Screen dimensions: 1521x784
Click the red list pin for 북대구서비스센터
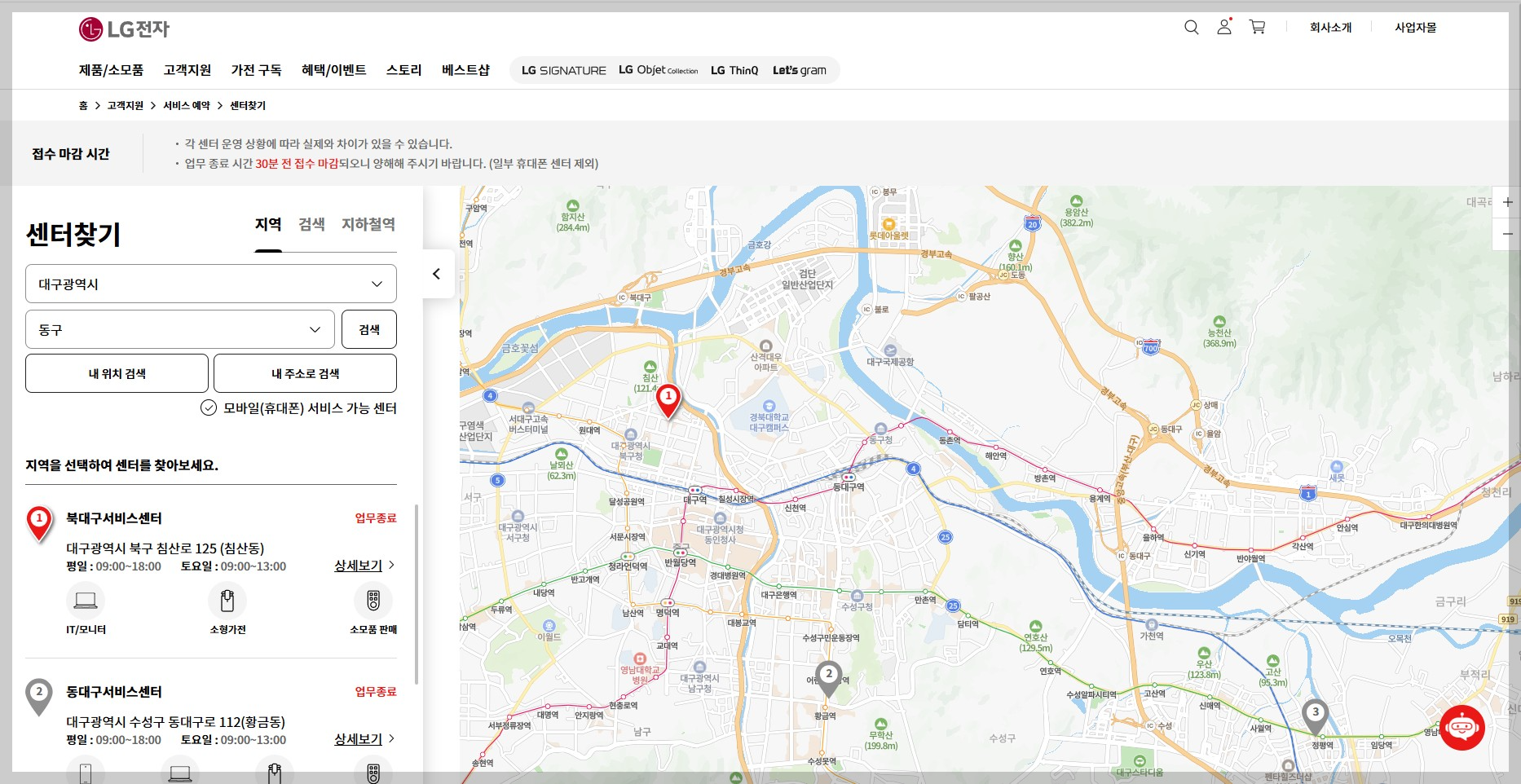(x=39, y=523)
